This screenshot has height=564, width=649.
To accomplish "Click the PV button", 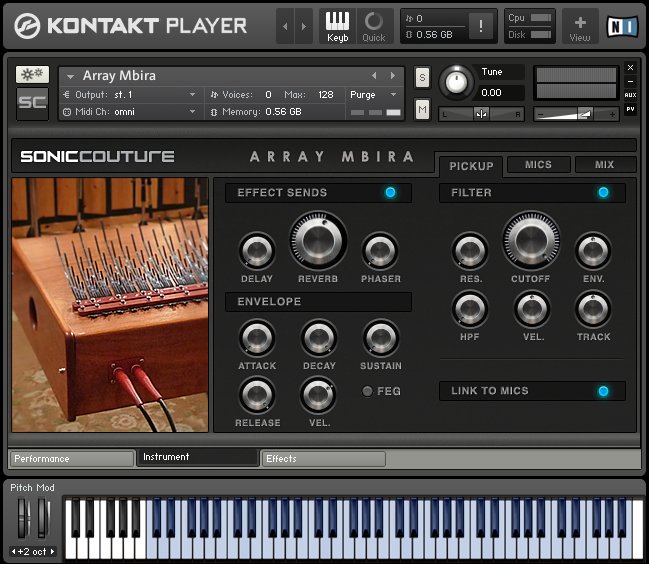I will point(630,109).
